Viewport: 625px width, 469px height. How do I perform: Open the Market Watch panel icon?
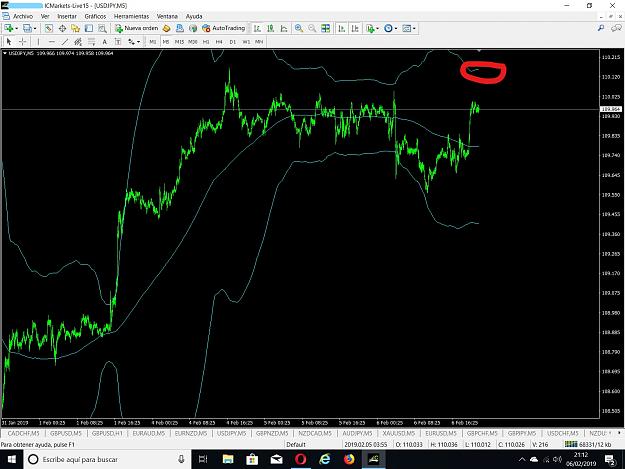tap(49, 28)
